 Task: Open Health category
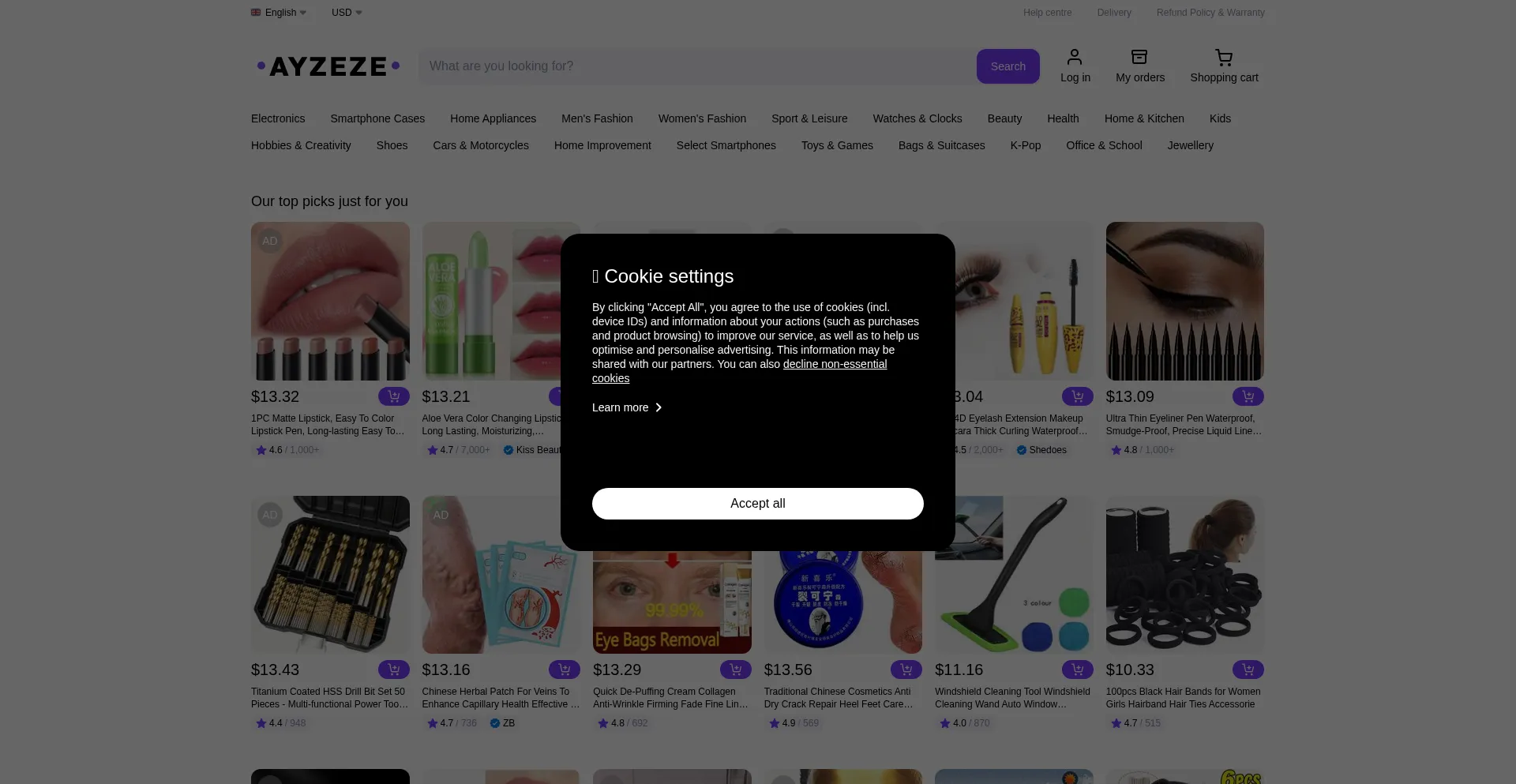click(x=1063, y=118)
